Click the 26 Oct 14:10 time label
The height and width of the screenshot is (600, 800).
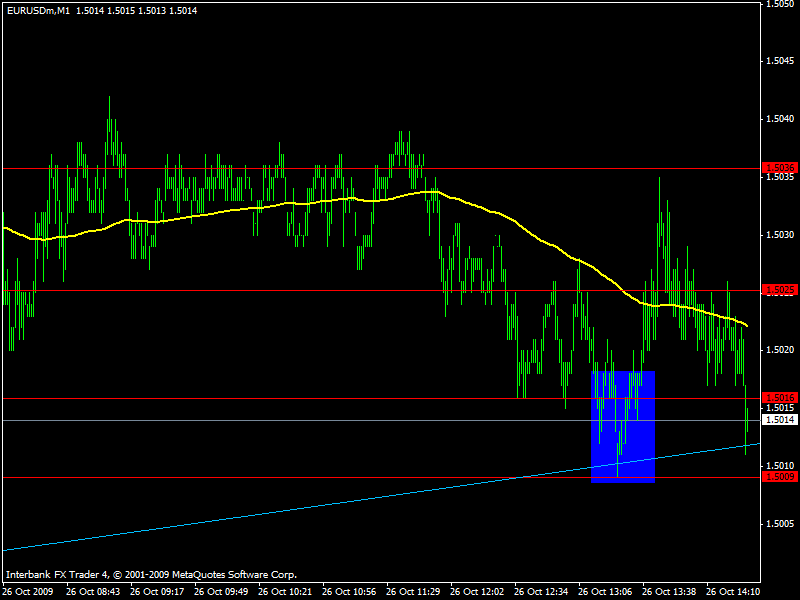pyautogui.click(x=733, y=591)
